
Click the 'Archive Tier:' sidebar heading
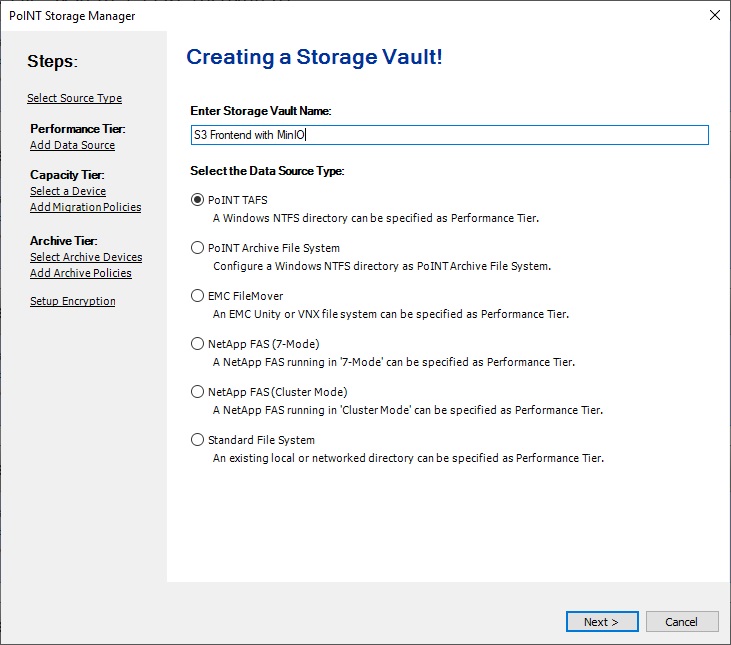63,241
